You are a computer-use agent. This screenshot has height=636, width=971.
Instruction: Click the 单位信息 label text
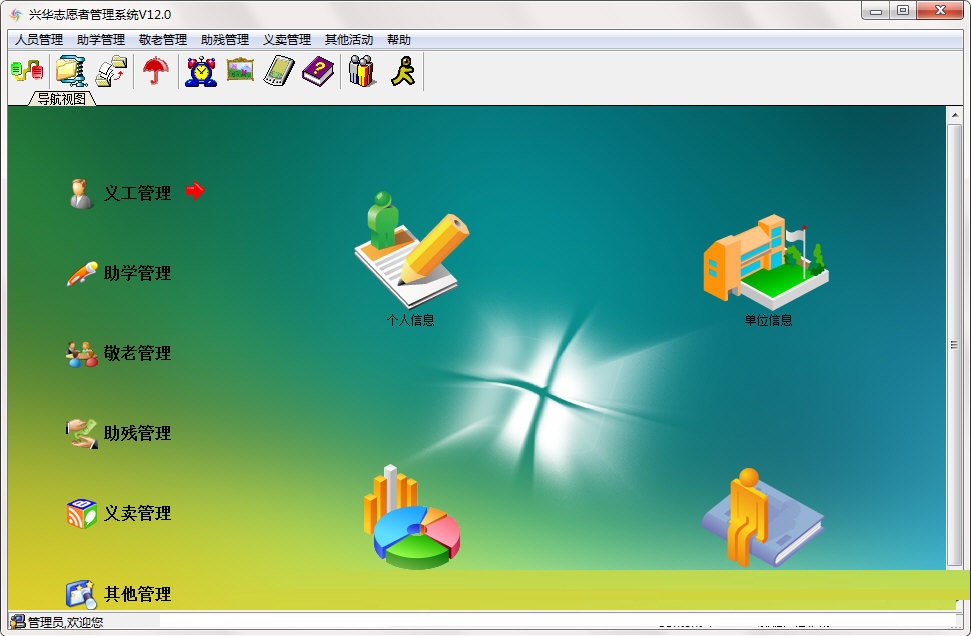click(768, 320)
